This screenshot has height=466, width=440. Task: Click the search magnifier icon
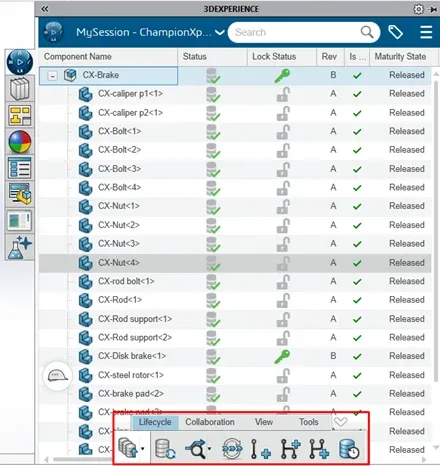coord(367,32)
